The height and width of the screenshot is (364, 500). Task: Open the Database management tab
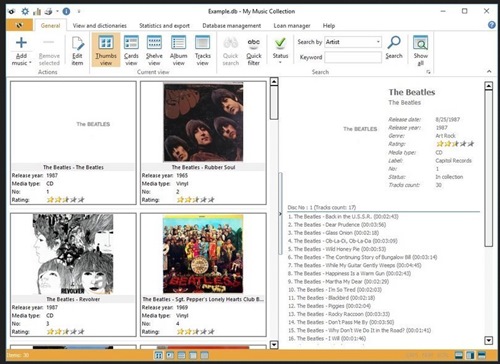pyautogui.click(x=232, y=26)
